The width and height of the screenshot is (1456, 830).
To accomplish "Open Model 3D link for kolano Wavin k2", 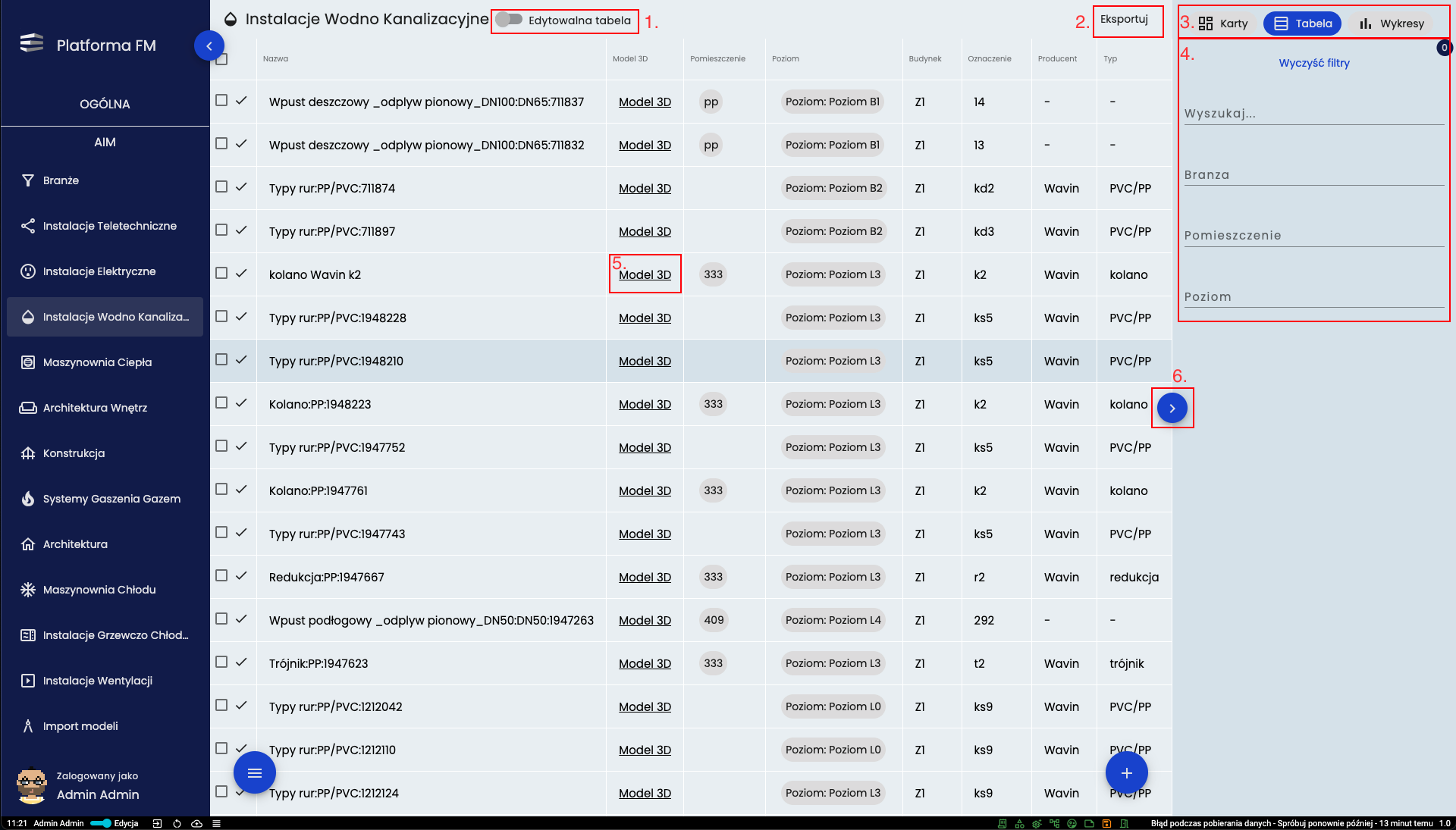I will click(x=645, y=274).
